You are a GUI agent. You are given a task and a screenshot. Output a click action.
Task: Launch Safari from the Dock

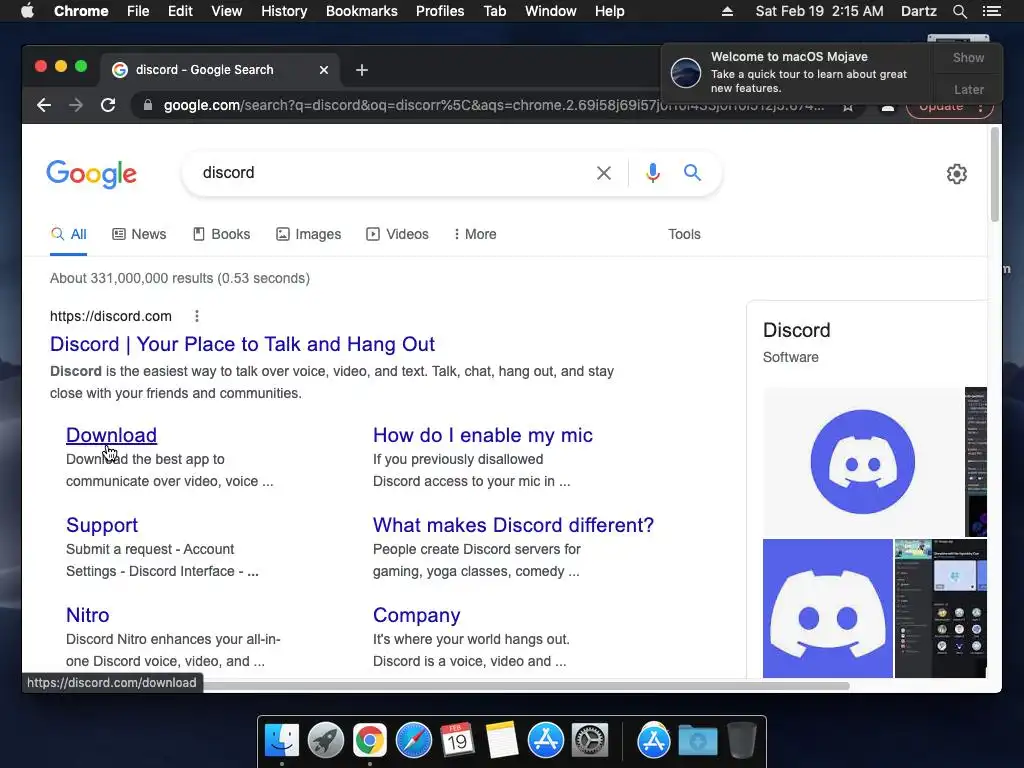[x=413, y=741]
